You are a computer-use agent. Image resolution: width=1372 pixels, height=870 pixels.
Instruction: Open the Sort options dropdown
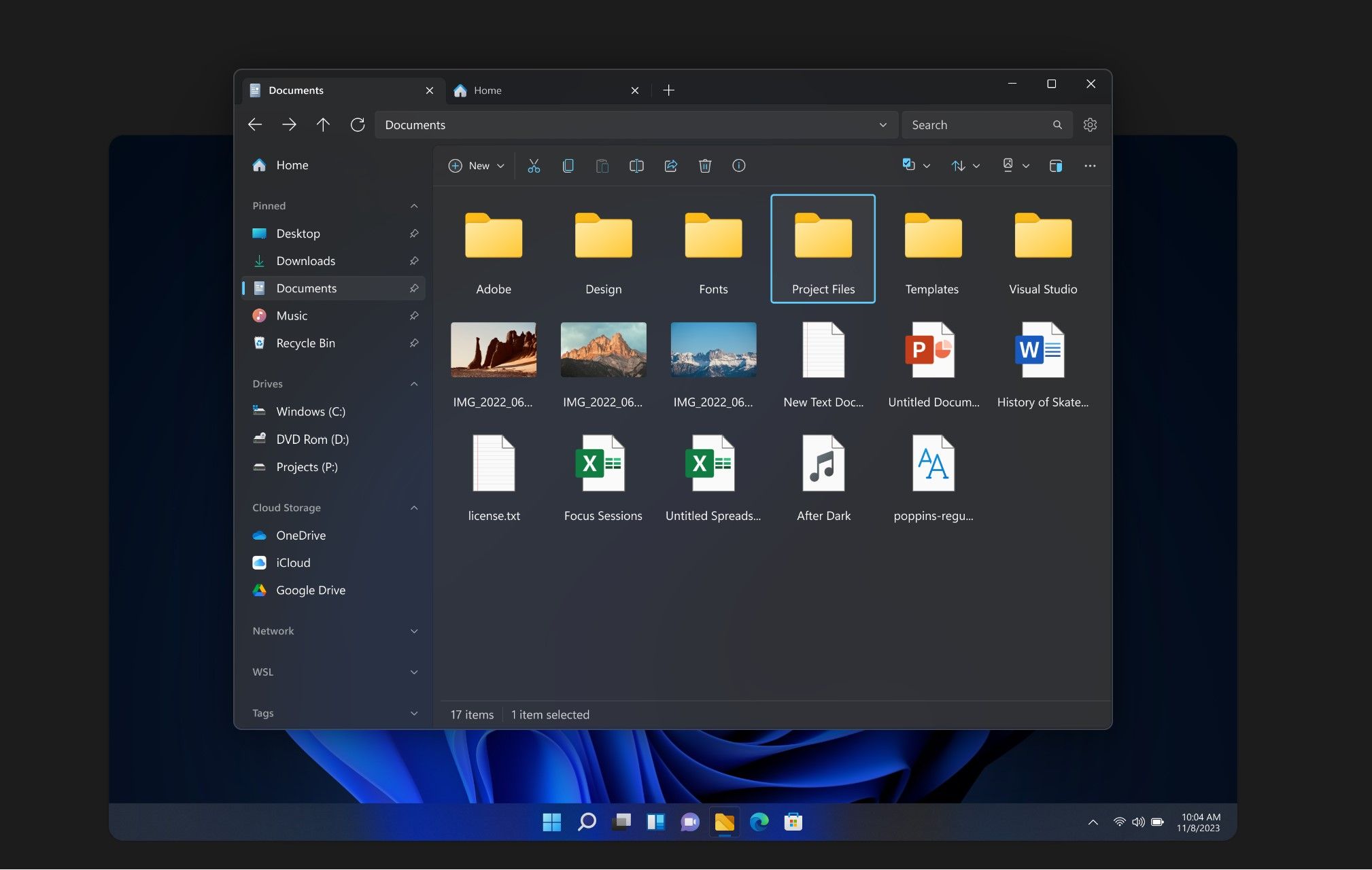965,166
